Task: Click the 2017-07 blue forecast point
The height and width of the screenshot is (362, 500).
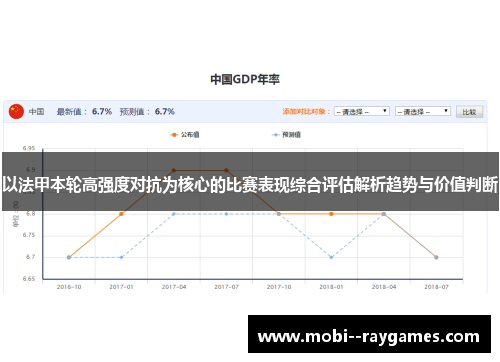Action: 226,214
